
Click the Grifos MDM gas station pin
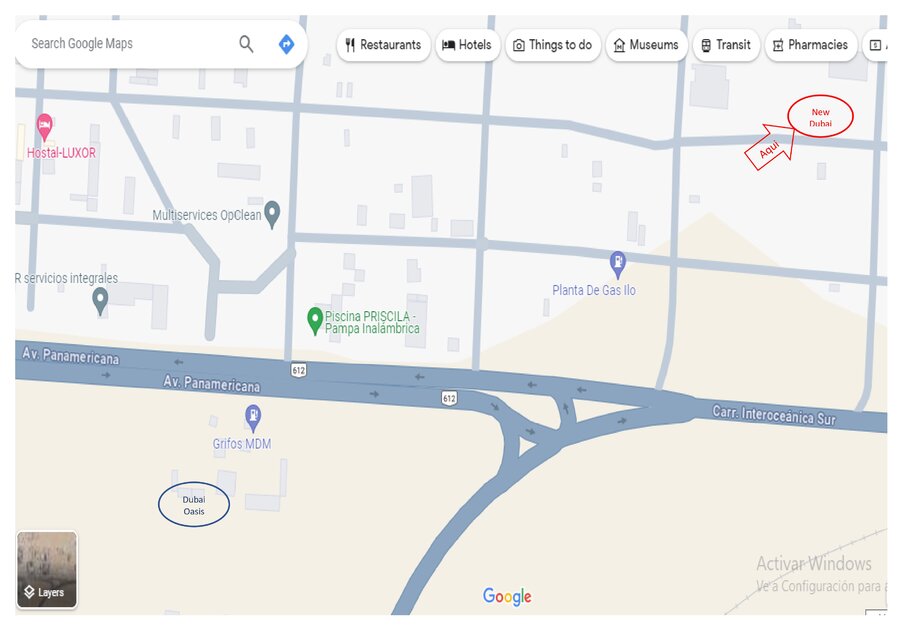253,418
